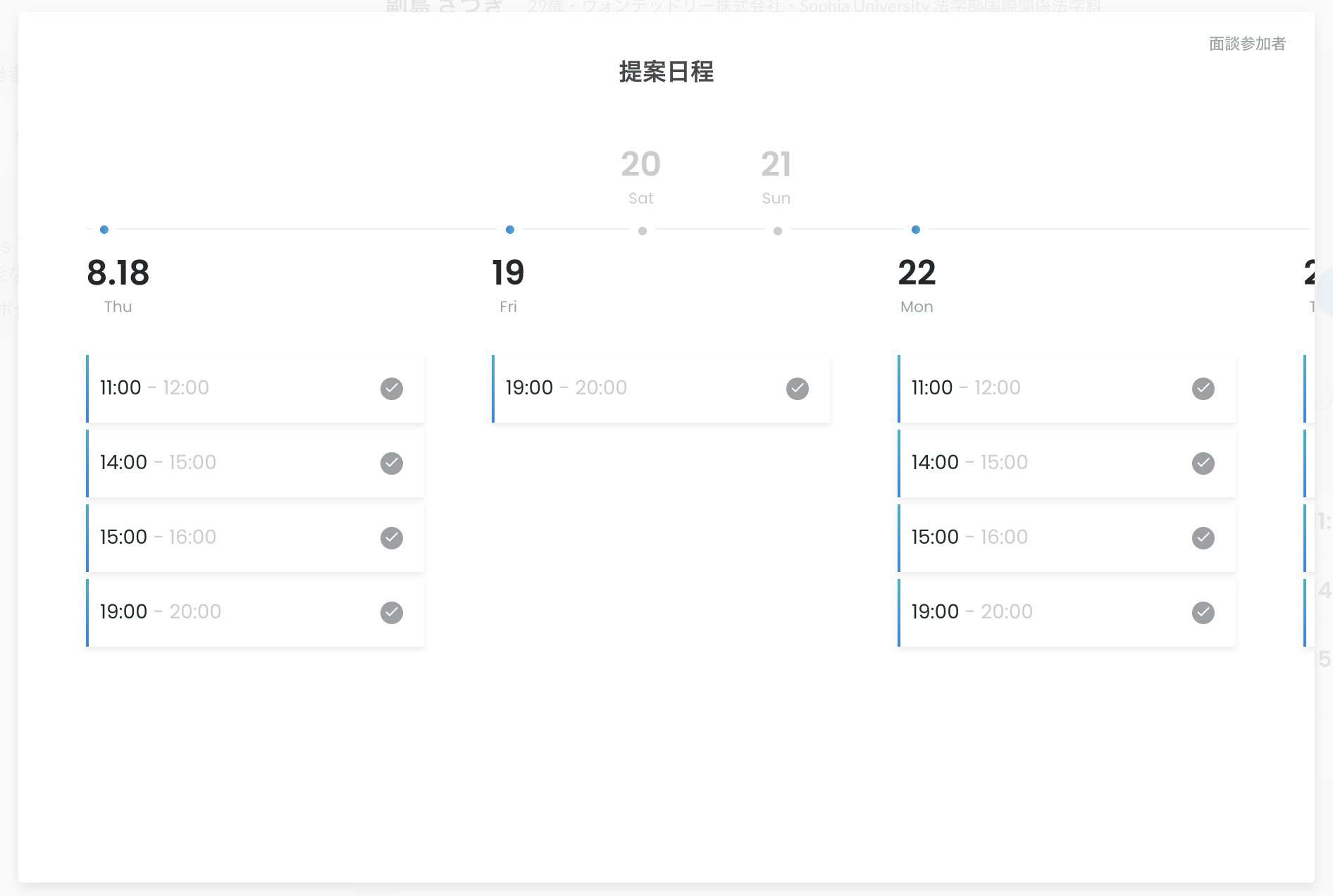Toggle checkmark for Monday 15:00 – 16:00 slot

coord(1203,538)
